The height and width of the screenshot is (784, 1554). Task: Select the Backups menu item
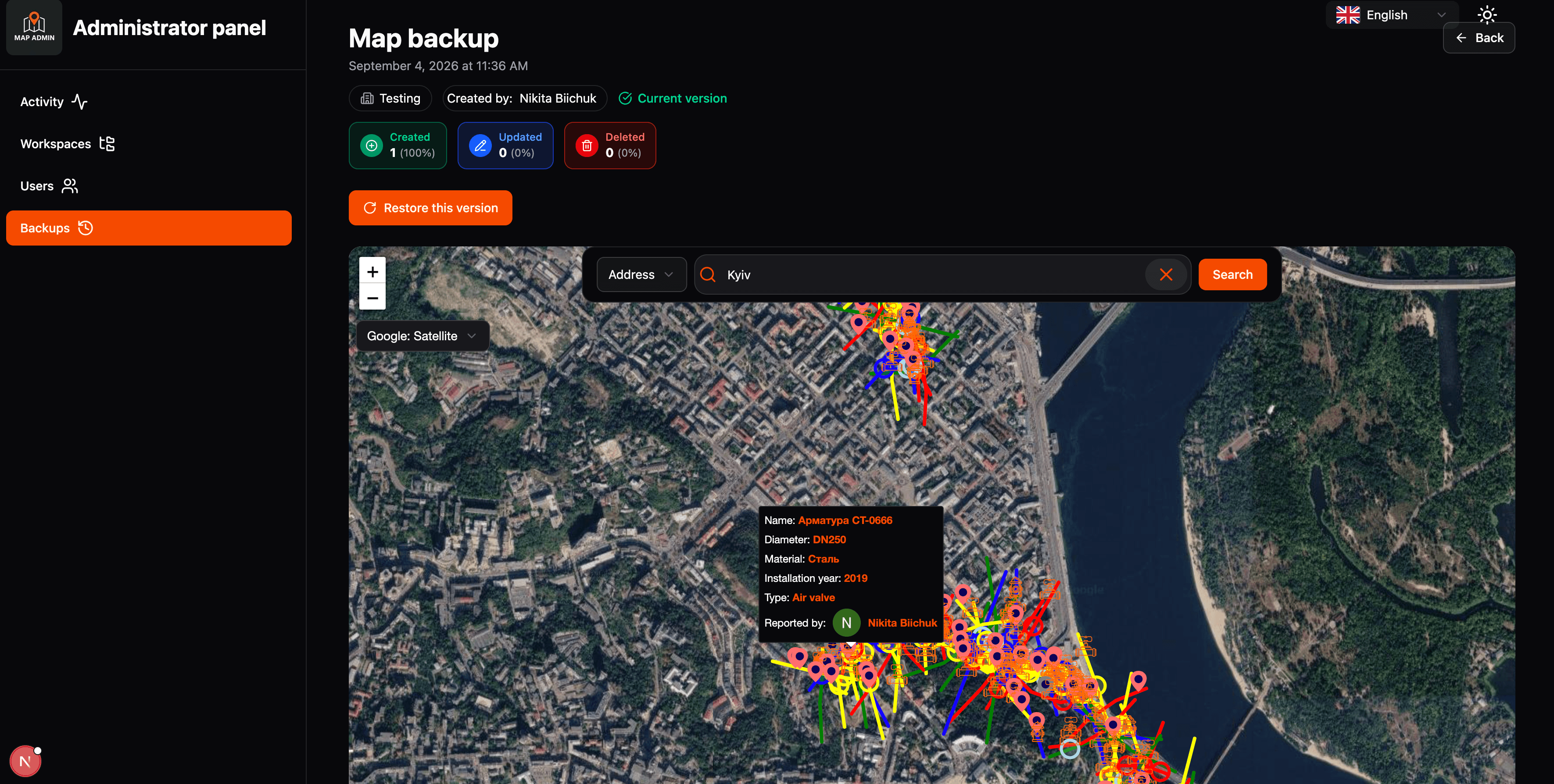148,228
